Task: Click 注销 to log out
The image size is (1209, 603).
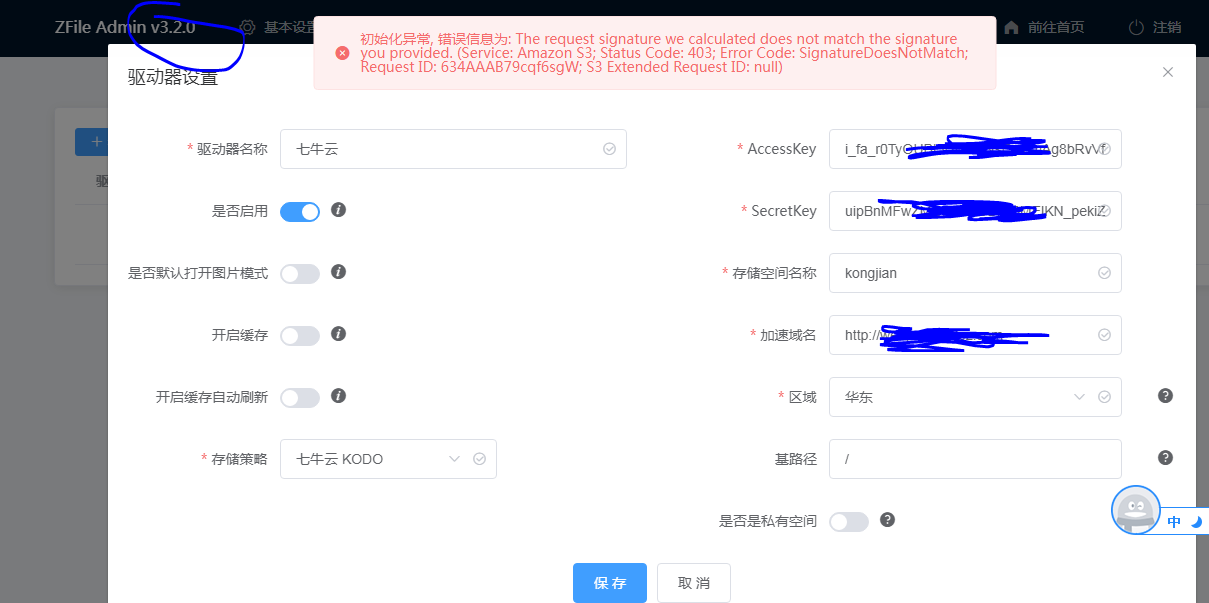Action: pyautogui.click(x=1165, y=28)
